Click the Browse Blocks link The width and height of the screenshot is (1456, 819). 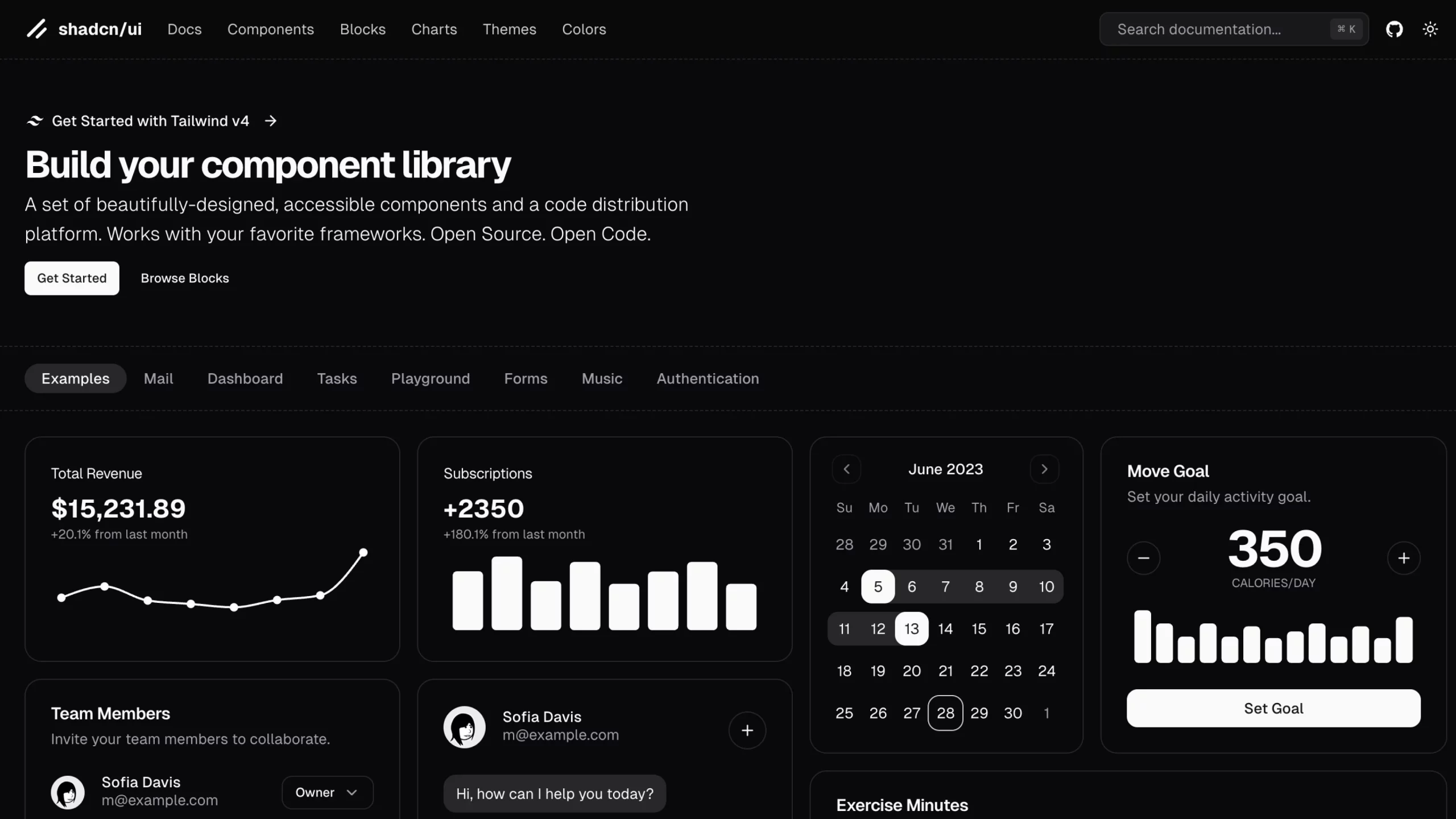pos(185,278)
